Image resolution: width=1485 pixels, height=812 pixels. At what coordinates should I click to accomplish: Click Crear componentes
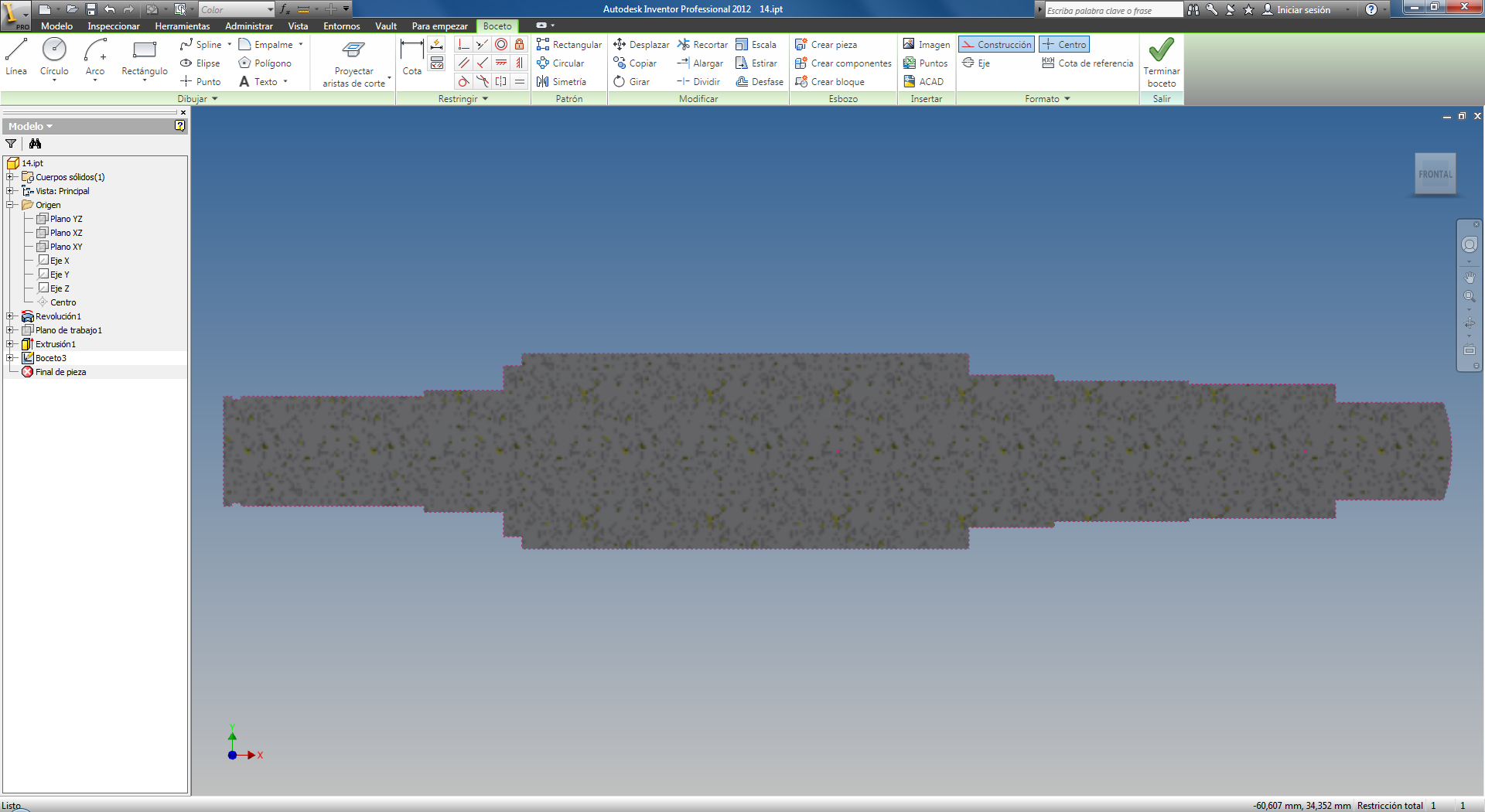point(843,63)
